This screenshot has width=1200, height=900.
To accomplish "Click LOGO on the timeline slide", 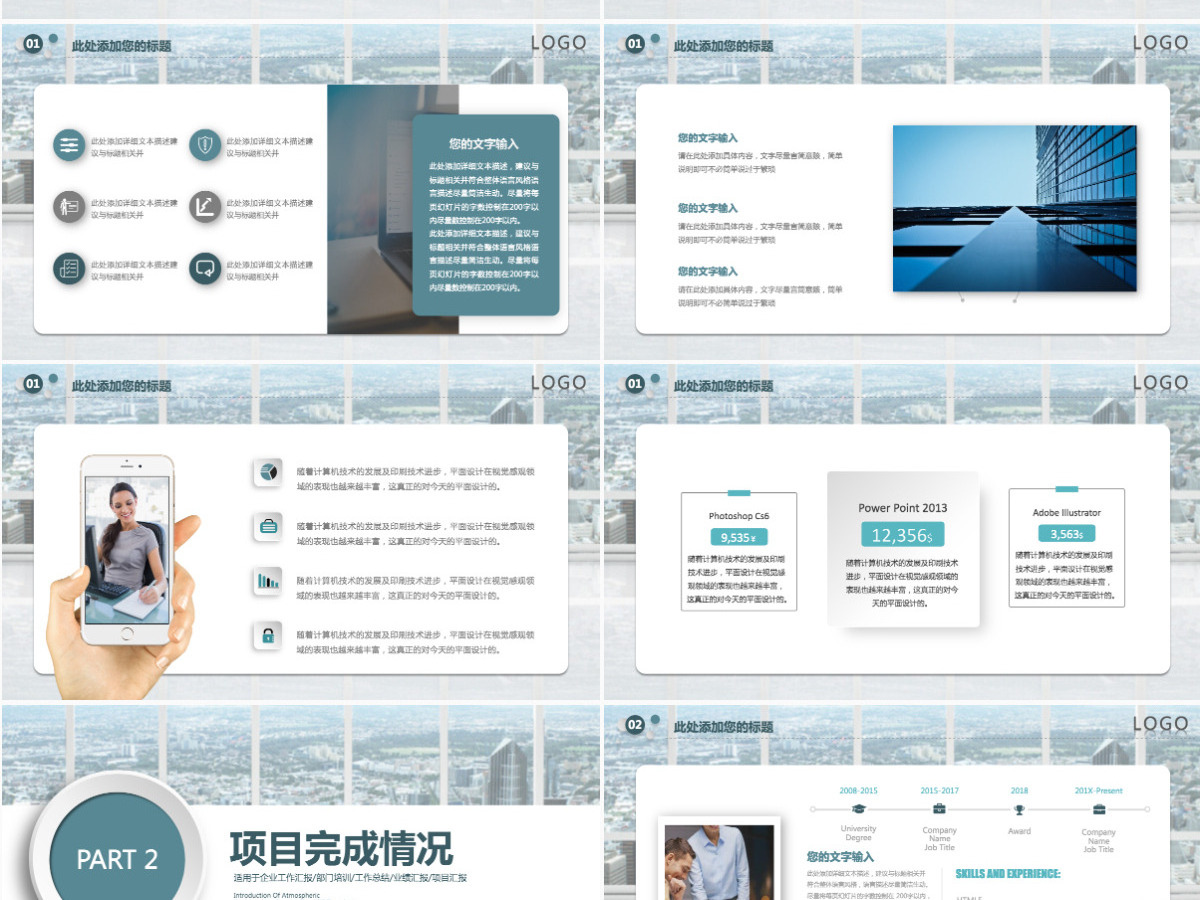I will [1160, 724].
